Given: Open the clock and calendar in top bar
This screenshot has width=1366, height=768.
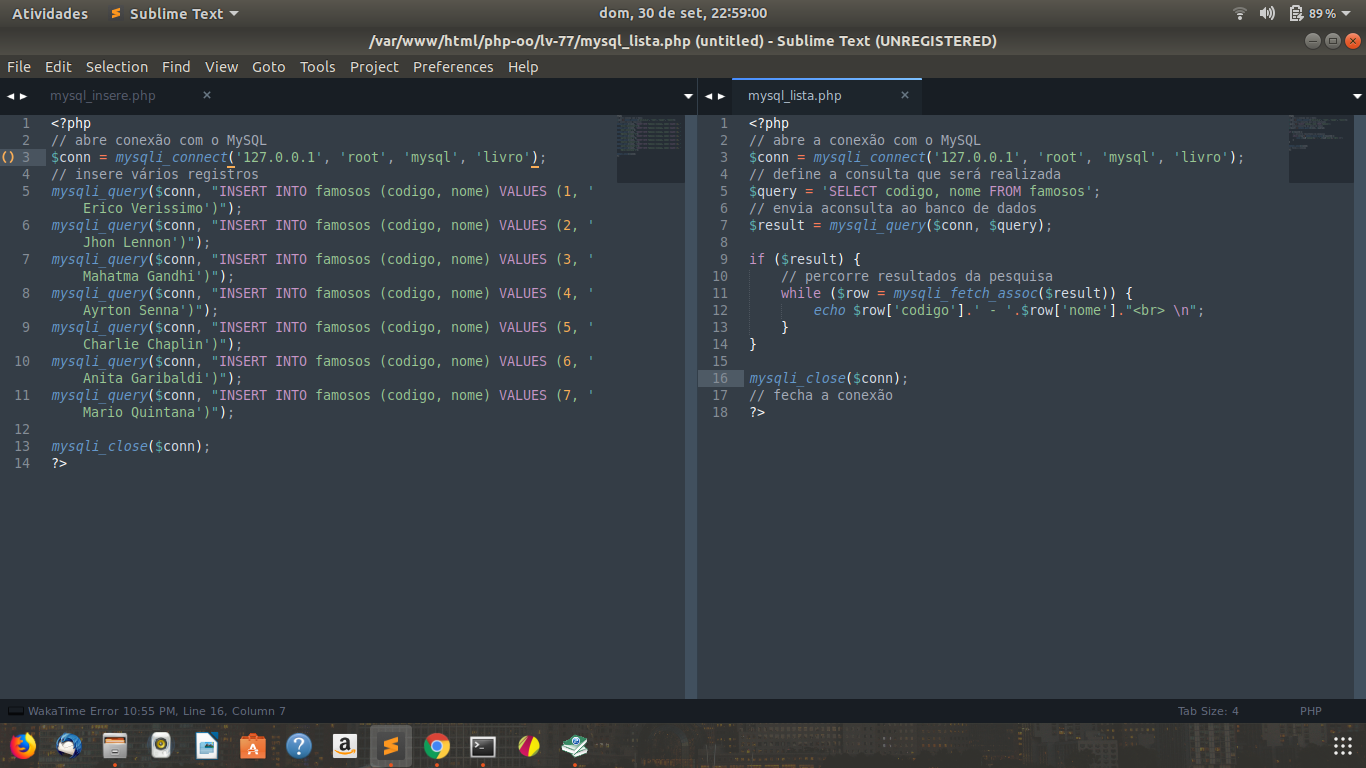Looking at the screenshot, I should [683, 13].
